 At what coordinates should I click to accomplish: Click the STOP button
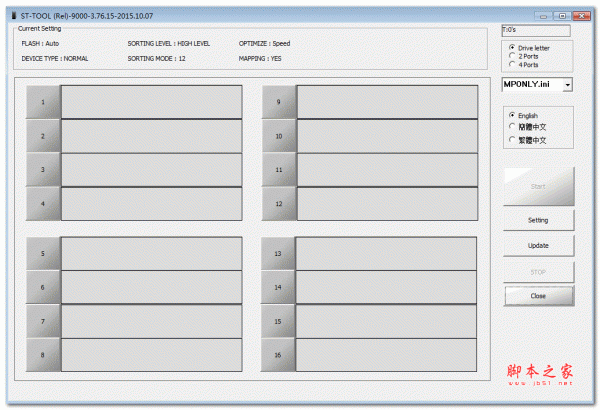(538, 272)
